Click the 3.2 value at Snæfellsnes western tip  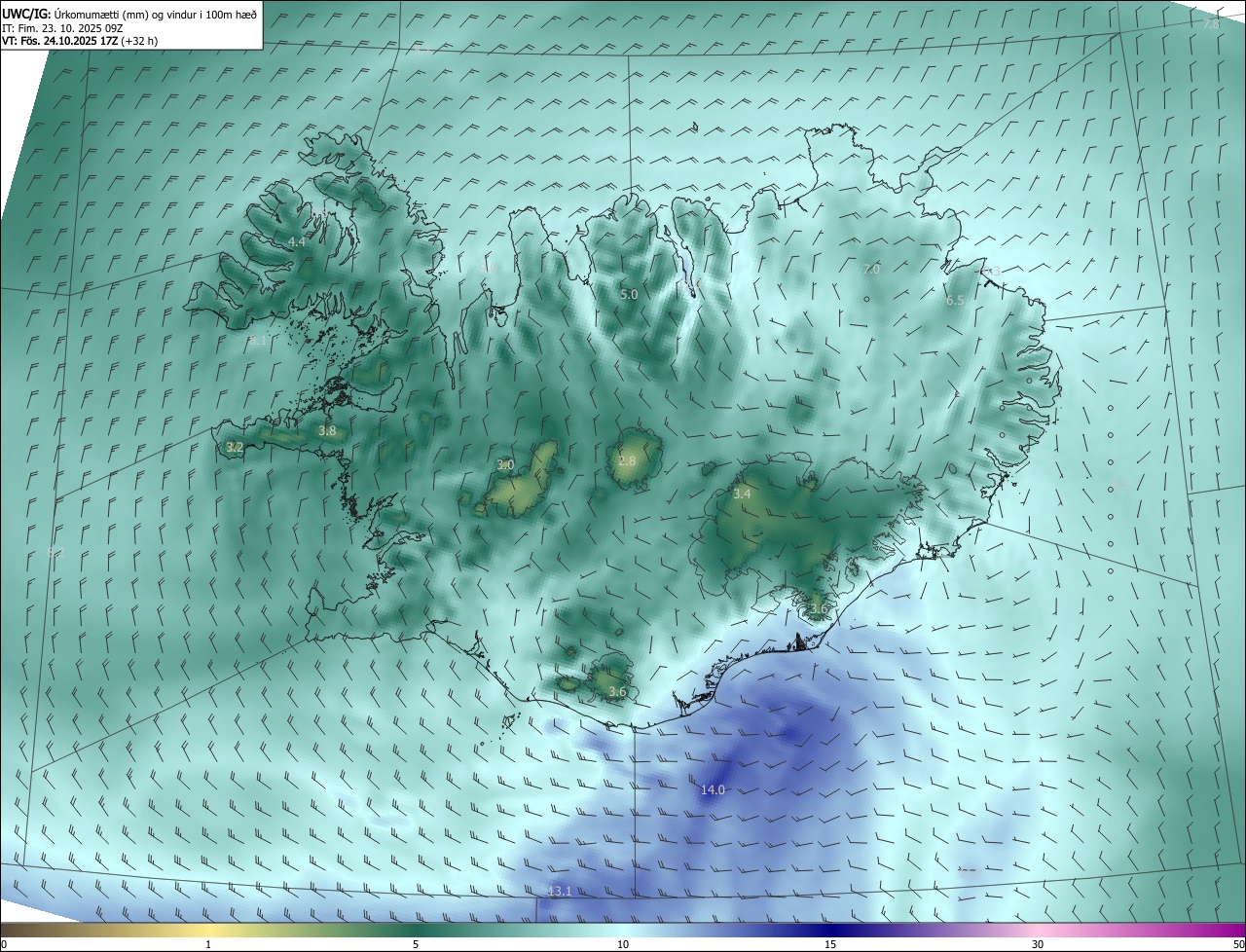click(235, 448)
